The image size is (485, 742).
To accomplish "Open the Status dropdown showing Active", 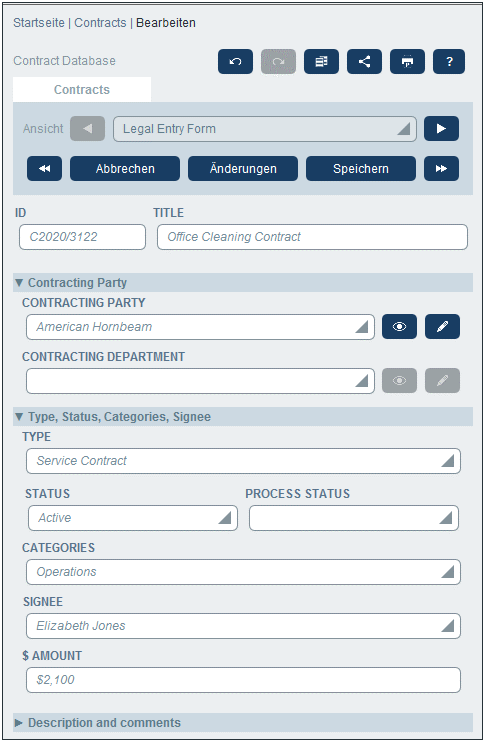I will [133, 518].
